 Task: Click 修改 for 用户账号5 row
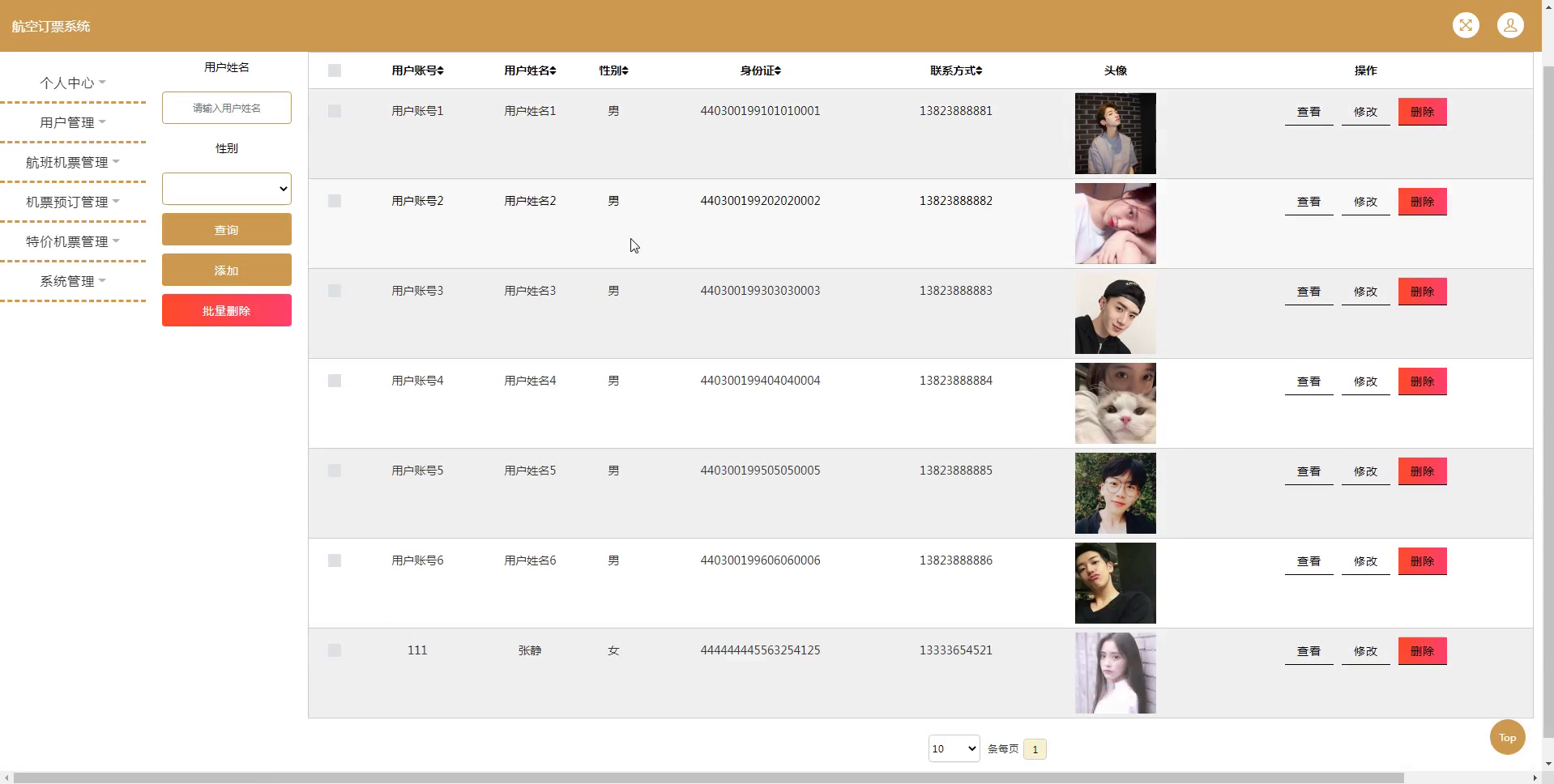1366,471
